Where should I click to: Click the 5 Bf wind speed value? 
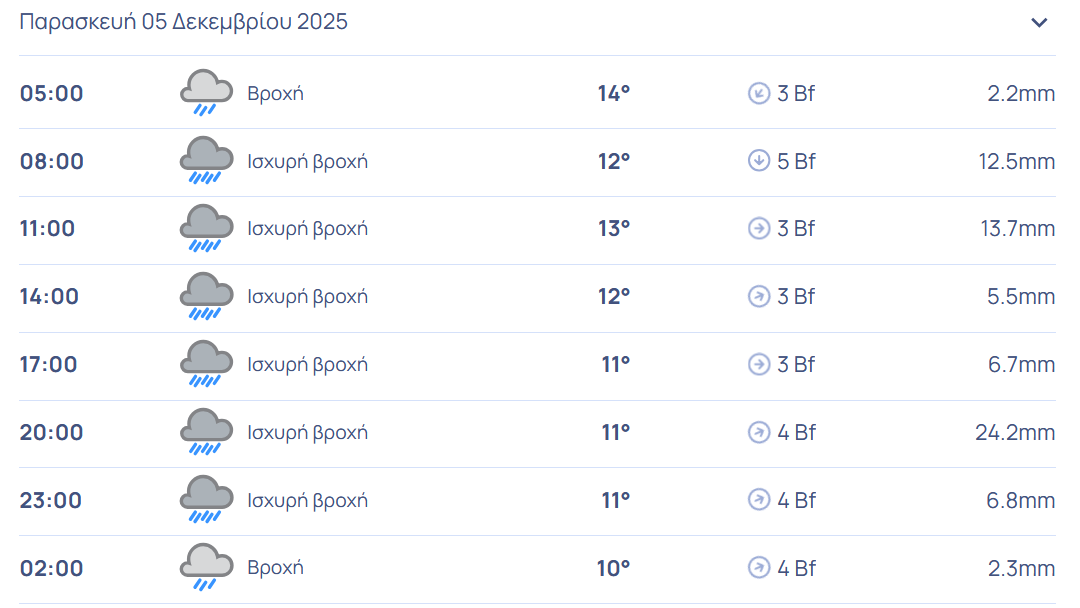796,162
